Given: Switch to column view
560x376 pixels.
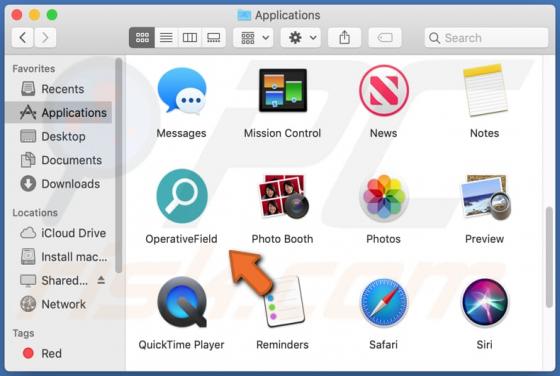Looking at the screenshot, I should [190, 37].
